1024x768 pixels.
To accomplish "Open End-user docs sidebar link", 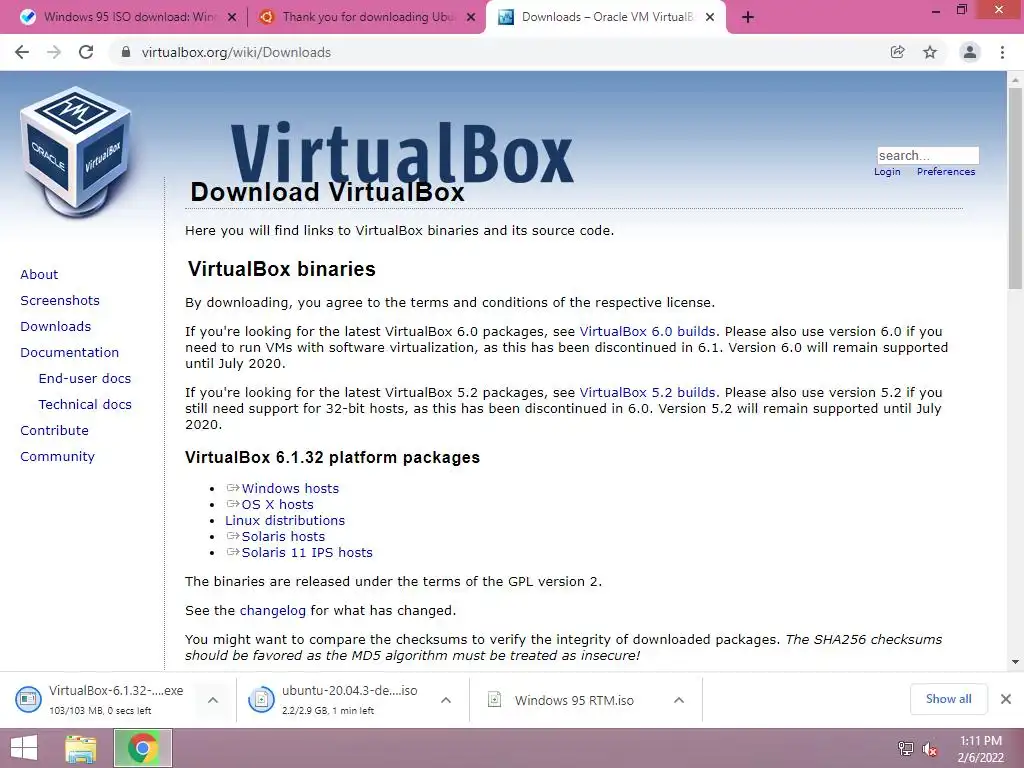I will 85,379.
